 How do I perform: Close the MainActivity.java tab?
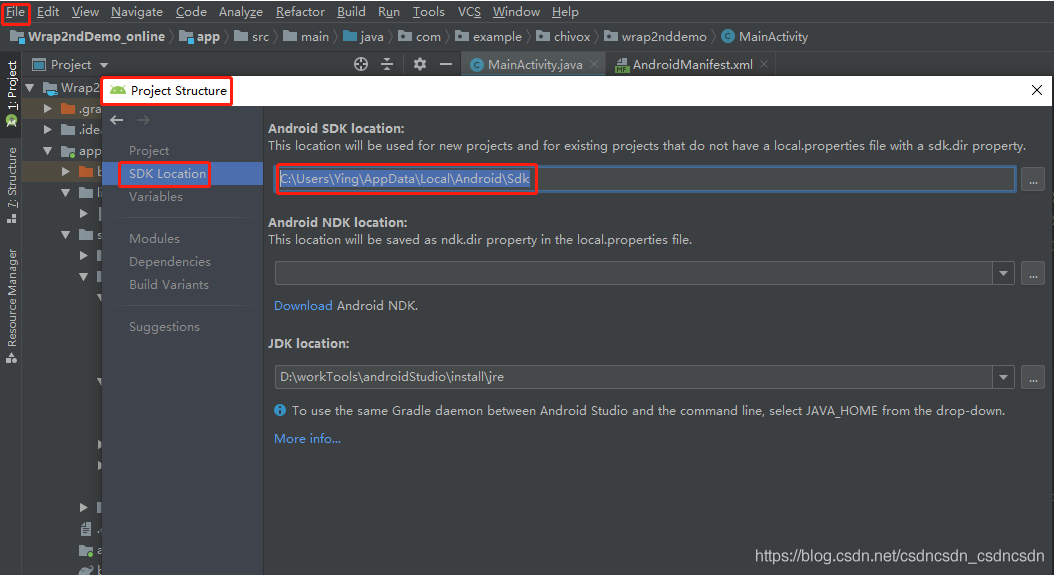(x=594, y=65)
